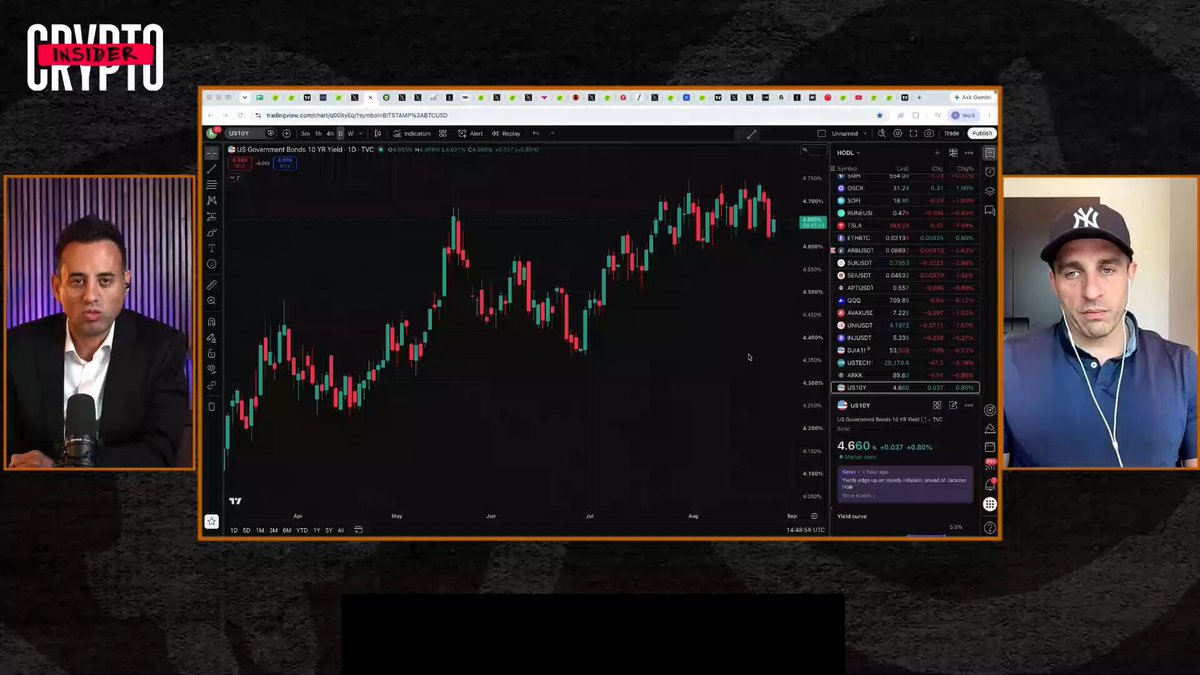Start bar Replay mode
This screenshot has width=1200, height=675.
pyautogui.click(x=506, y=133)
